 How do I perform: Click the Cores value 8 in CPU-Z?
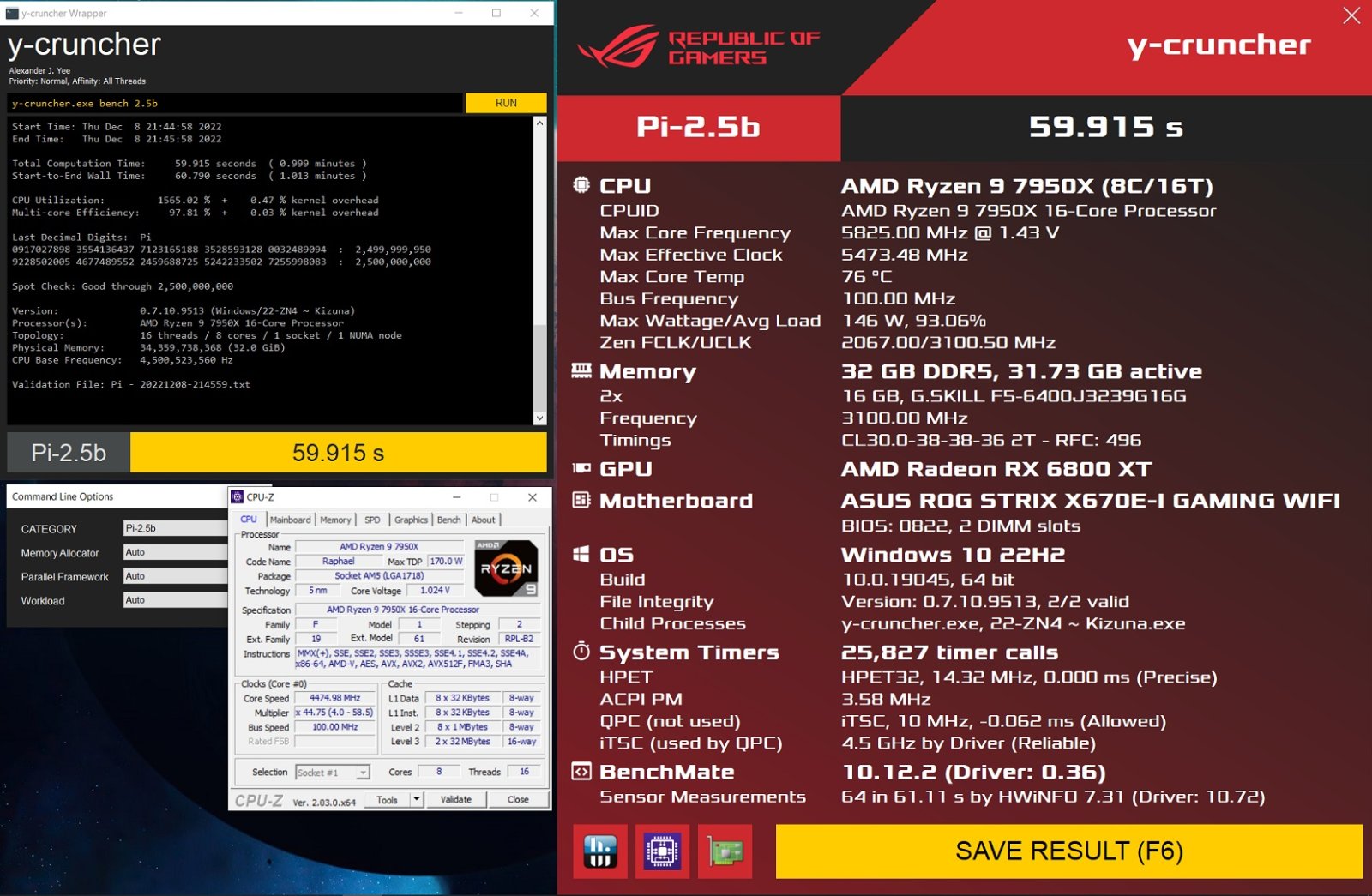(x=438, y=772)
